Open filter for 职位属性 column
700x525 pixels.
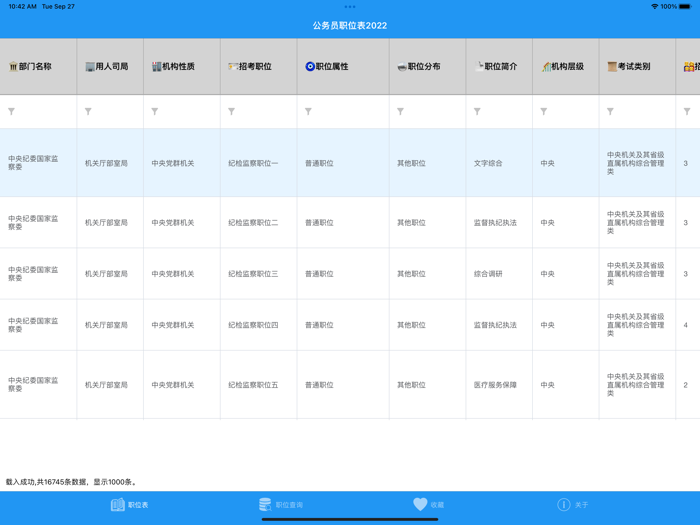tap(308, 112)
